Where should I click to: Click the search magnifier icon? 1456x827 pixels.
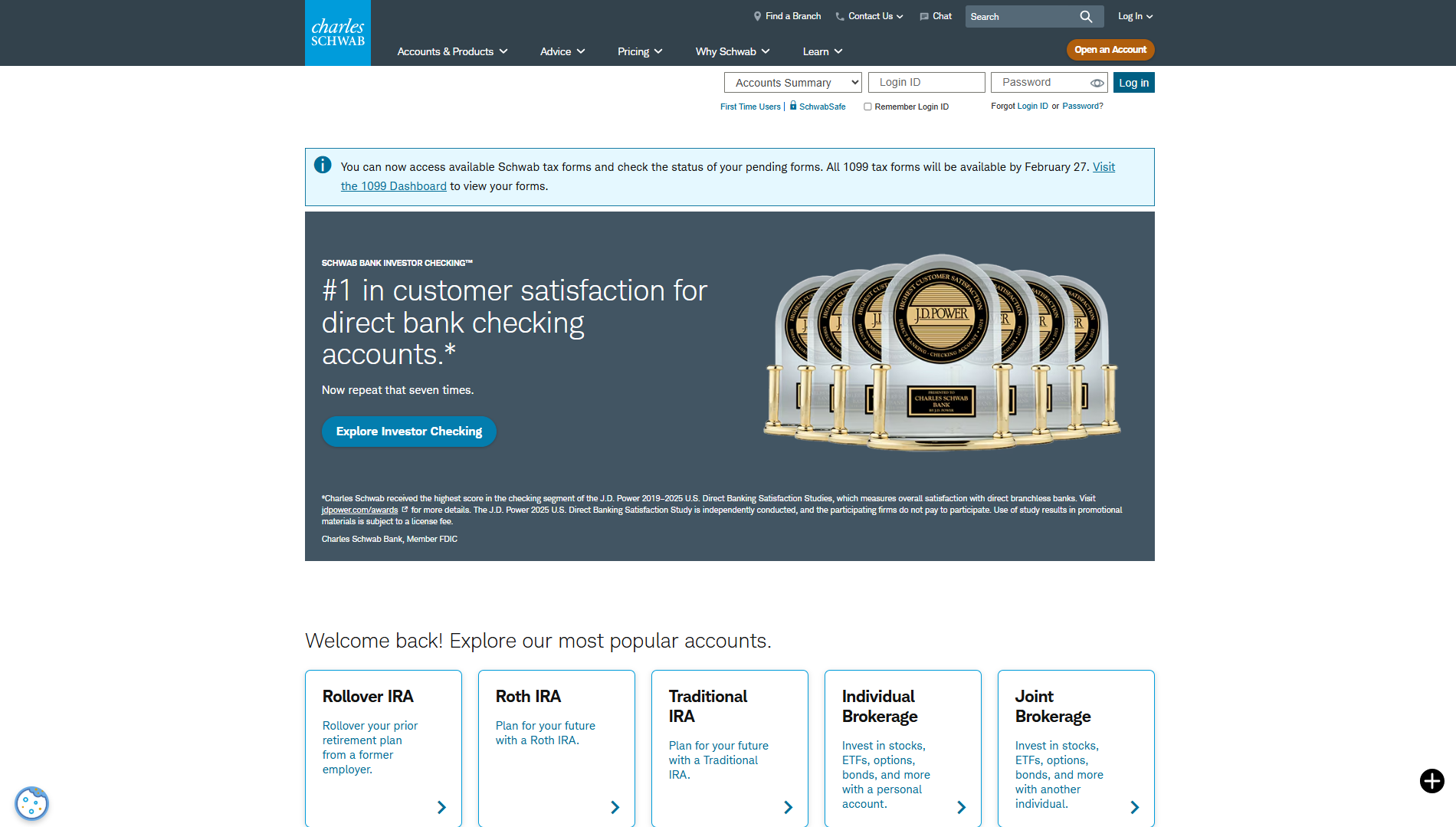tap(1086, 17)
